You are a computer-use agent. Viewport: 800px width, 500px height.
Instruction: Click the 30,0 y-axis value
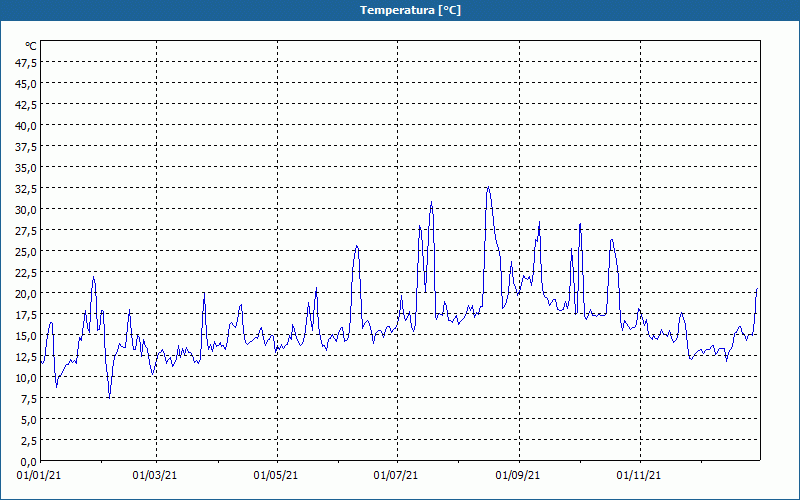[26, 210]
